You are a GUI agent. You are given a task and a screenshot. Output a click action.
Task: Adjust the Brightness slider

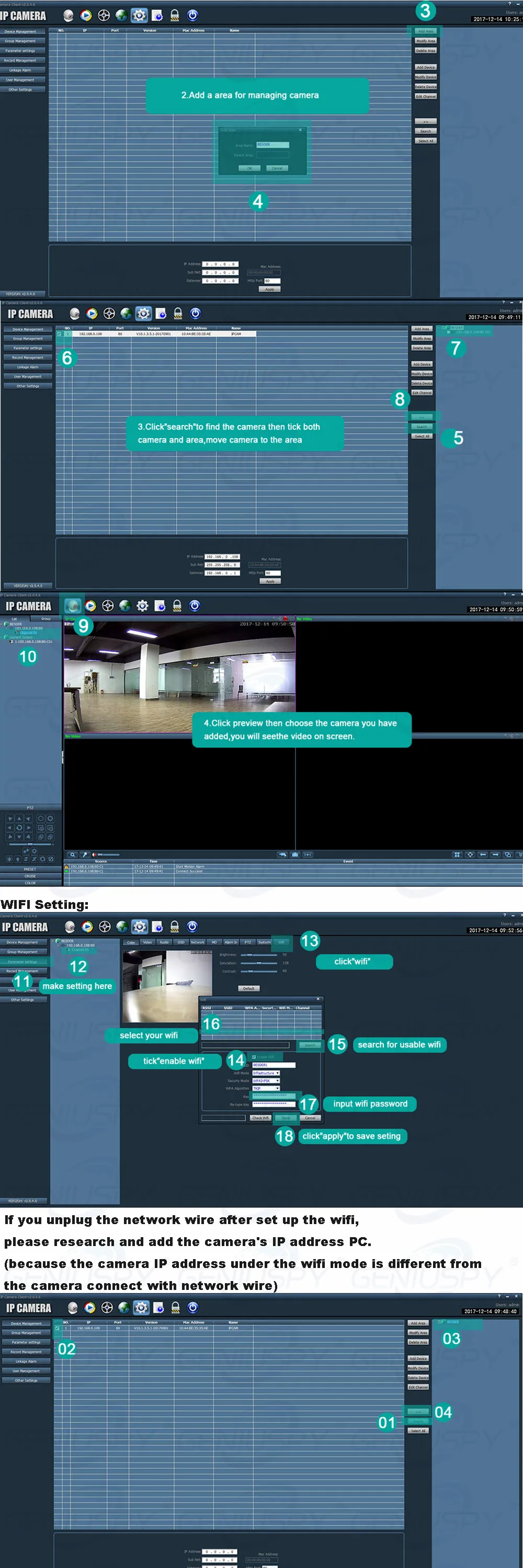(x=259, y=954)
